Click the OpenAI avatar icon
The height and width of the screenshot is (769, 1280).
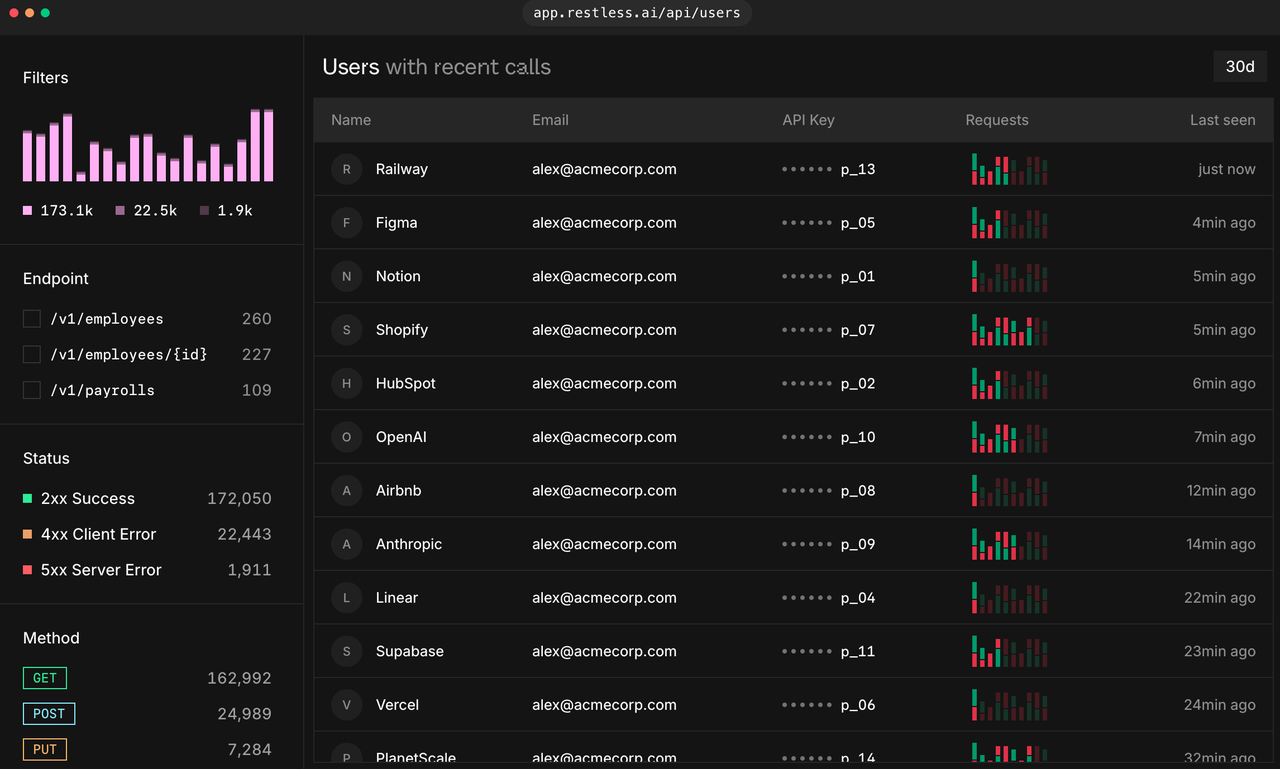coord(347,437)
